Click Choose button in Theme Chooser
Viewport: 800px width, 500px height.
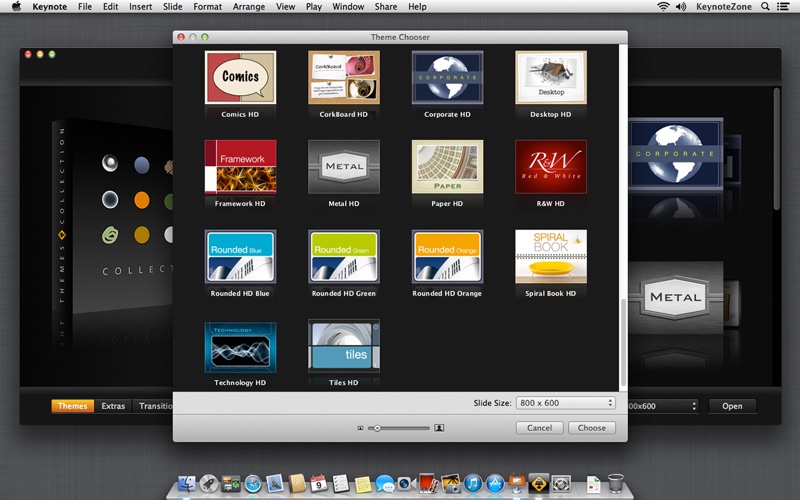point(592,428)
